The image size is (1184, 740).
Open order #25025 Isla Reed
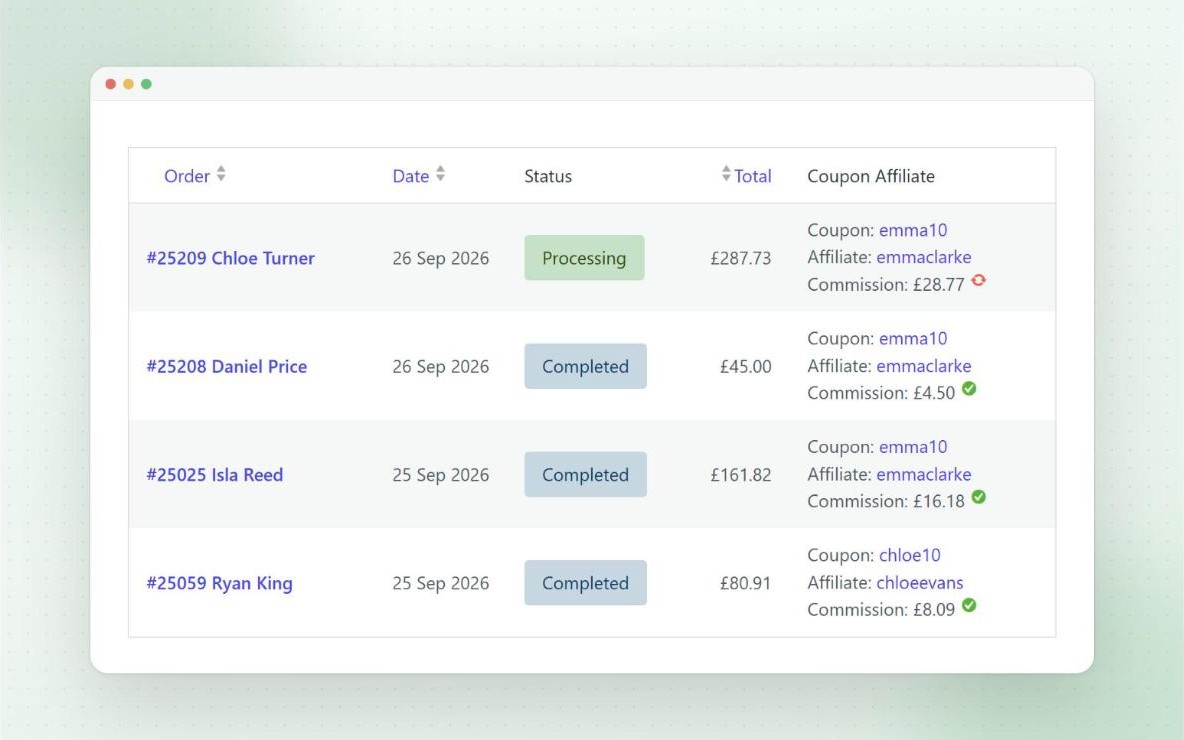coord(214,475)
